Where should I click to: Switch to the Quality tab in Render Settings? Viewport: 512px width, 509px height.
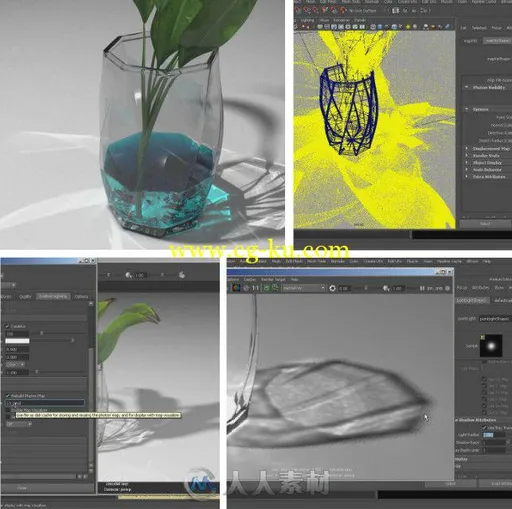pyautogui.click(x=25, y=296)
